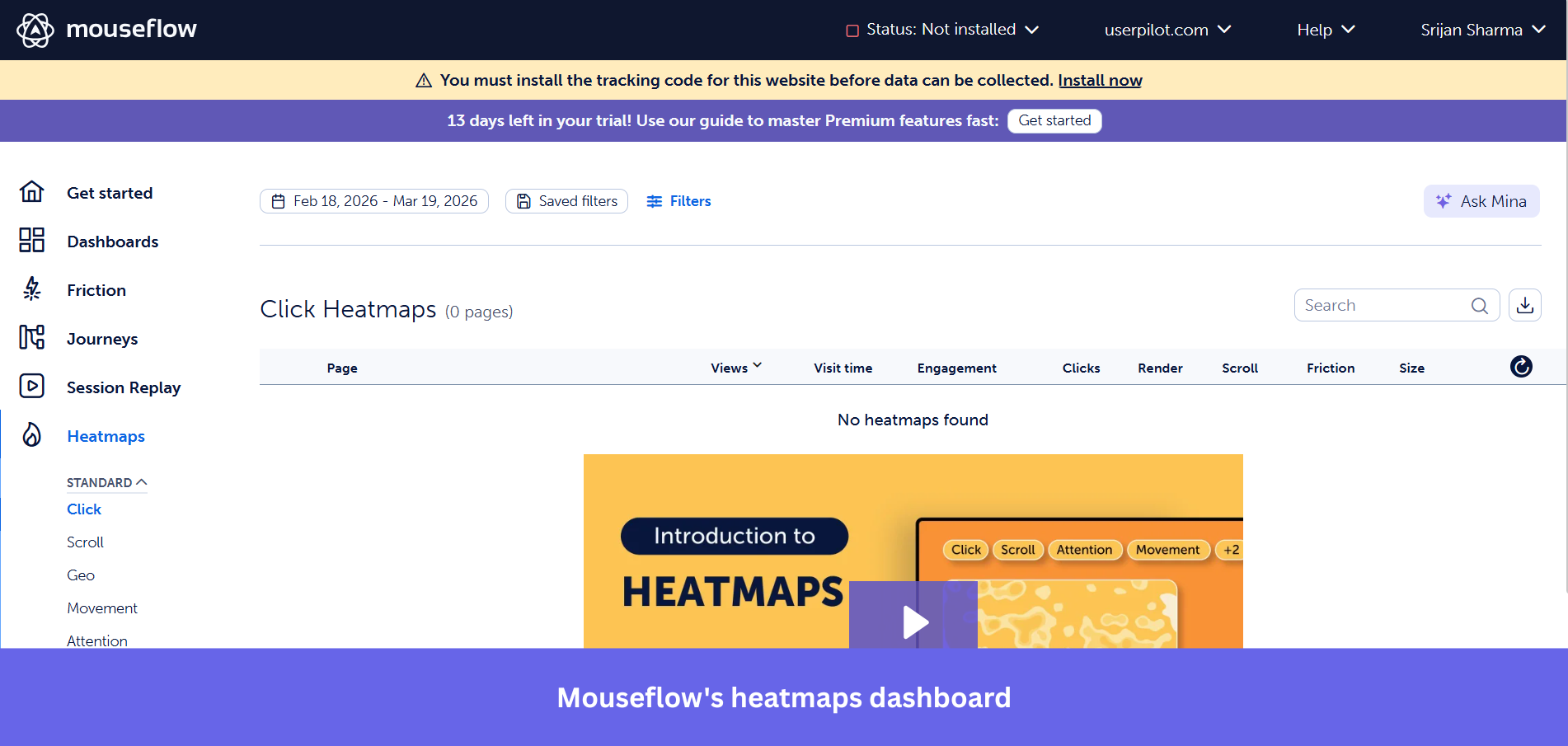1568x746 pixels.
Task: Select Movement heatmap type in sidebar
Action: coord(102,608)
